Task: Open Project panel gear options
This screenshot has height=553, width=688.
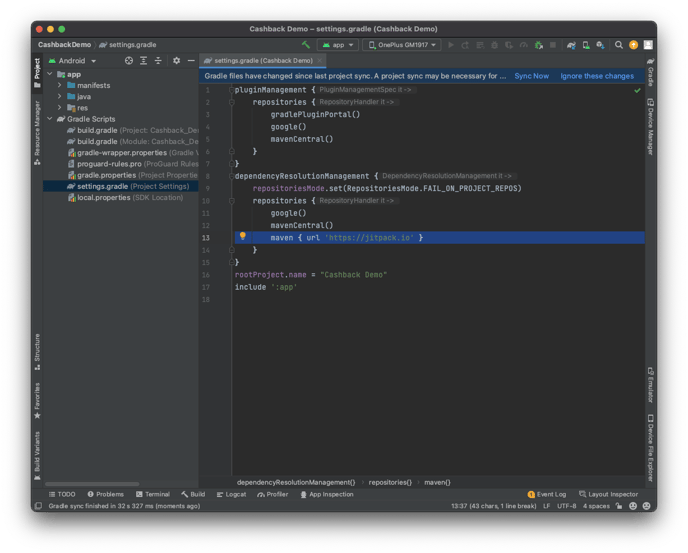Action: pos(176,60)
